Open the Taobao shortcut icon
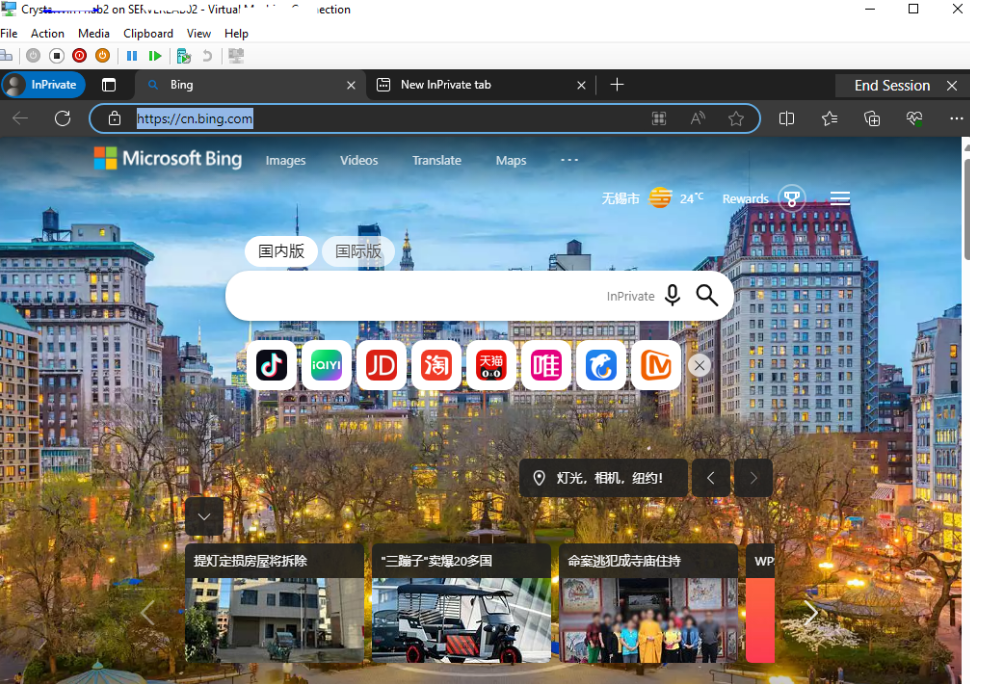 [x=436, y=365]
